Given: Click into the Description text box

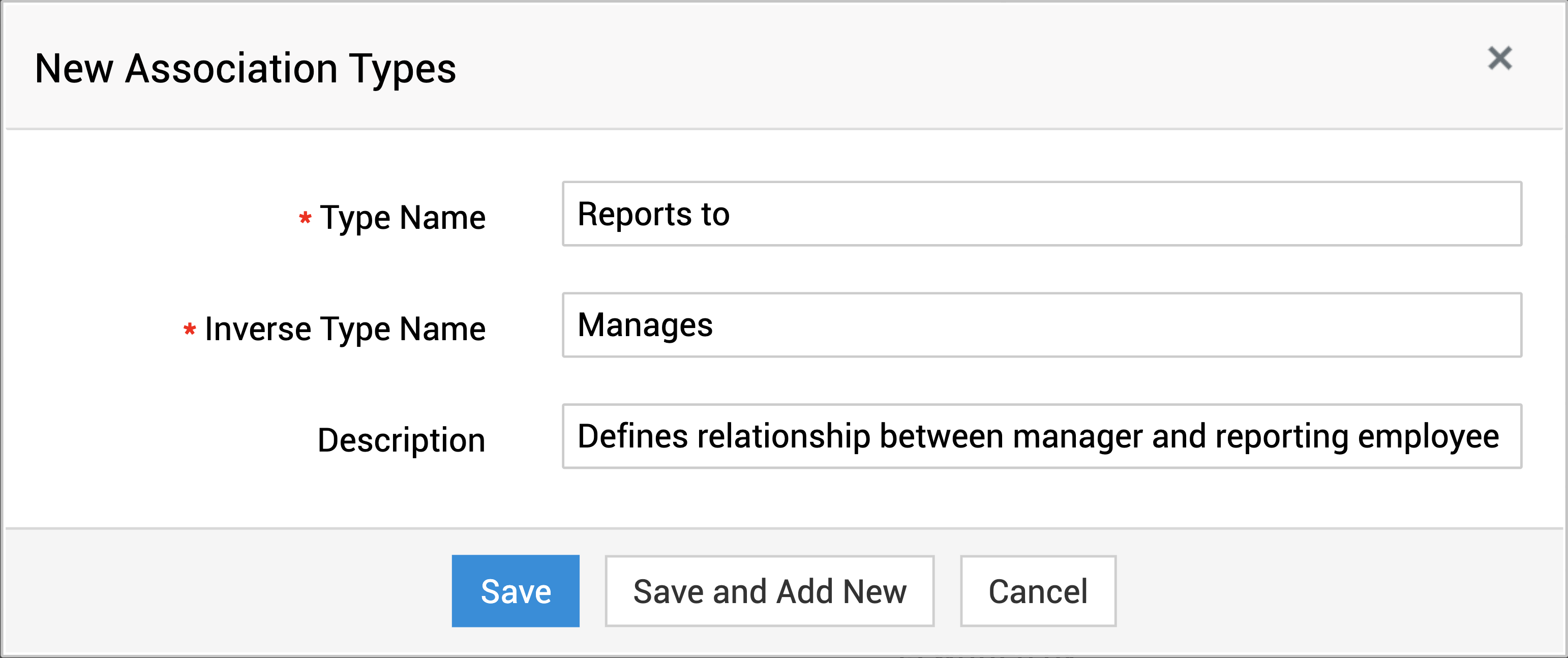Looking at the screenshot, I should [1041, 436].
